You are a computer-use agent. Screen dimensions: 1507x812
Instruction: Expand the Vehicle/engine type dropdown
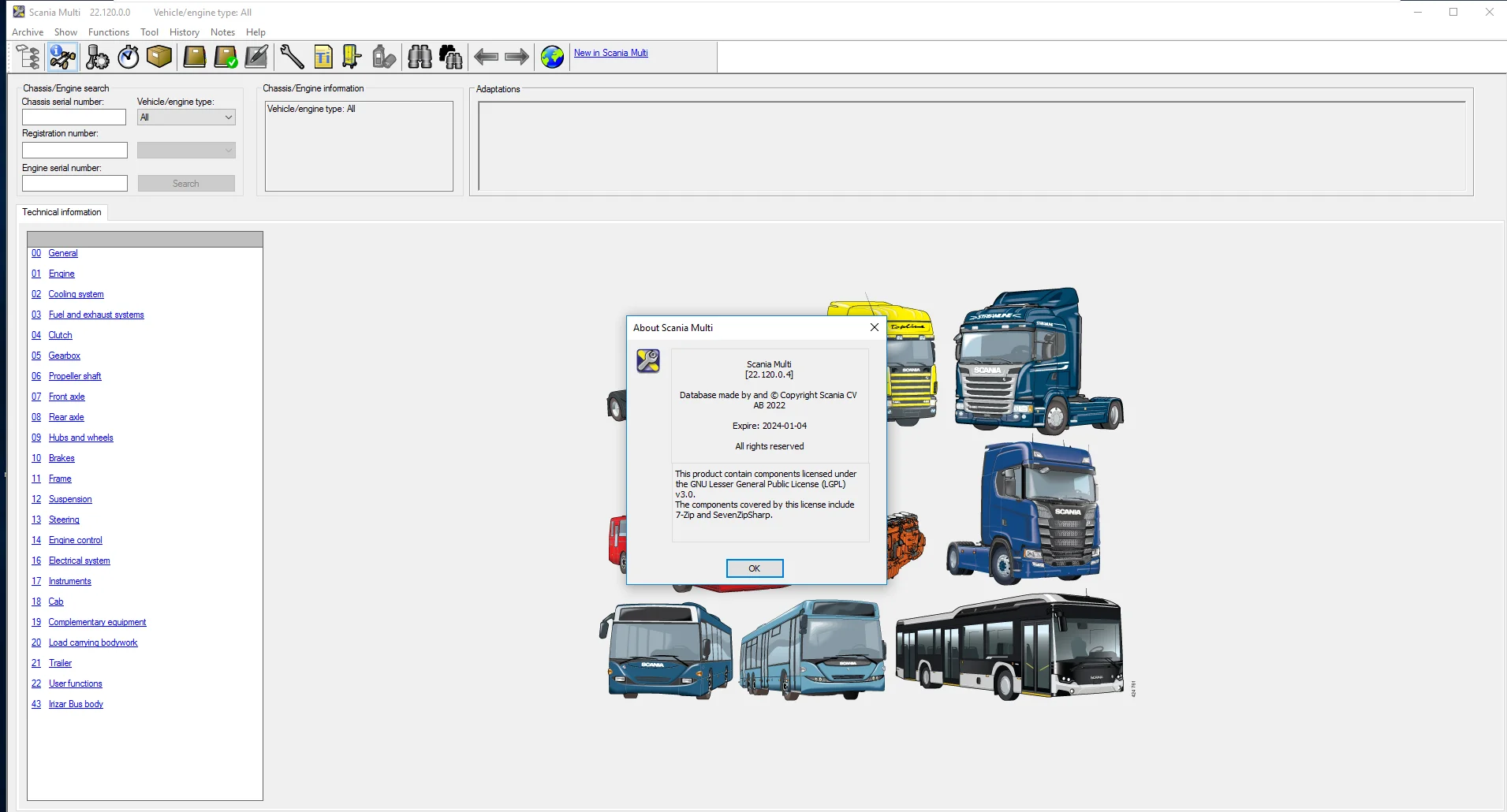(x=186, y=117)
